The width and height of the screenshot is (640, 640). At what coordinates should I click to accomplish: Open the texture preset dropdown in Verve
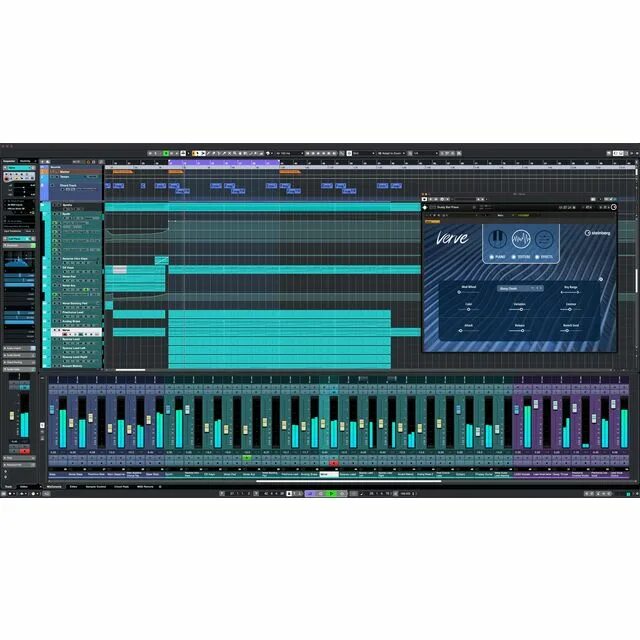(520, 288)
